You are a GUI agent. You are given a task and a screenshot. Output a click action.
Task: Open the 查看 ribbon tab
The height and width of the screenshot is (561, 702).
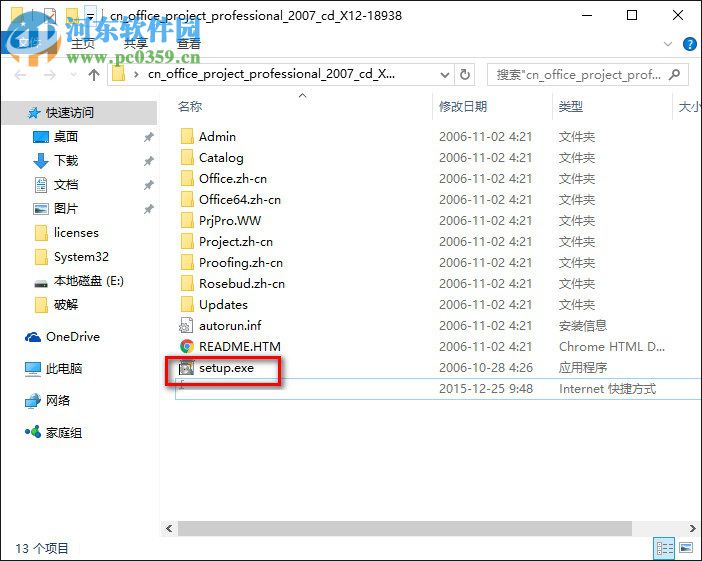pos(189,43)
